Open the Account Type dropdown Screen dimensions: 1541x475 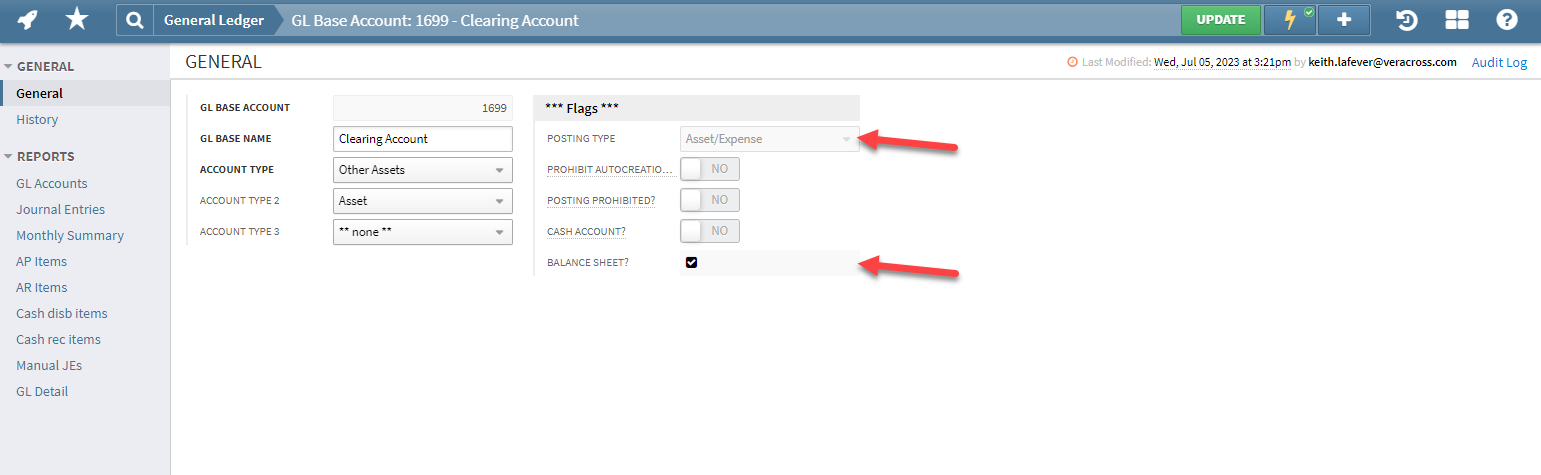pyautogui.click(x=422, y=170)
